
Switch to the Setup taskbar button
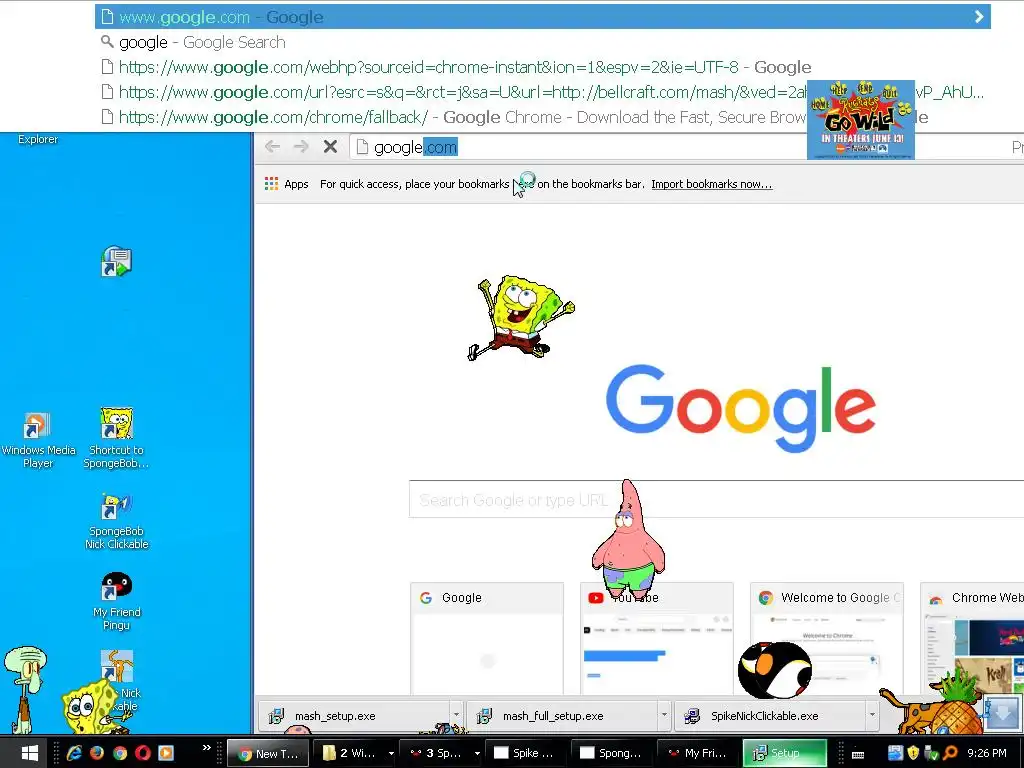click(x=784, y=754)
